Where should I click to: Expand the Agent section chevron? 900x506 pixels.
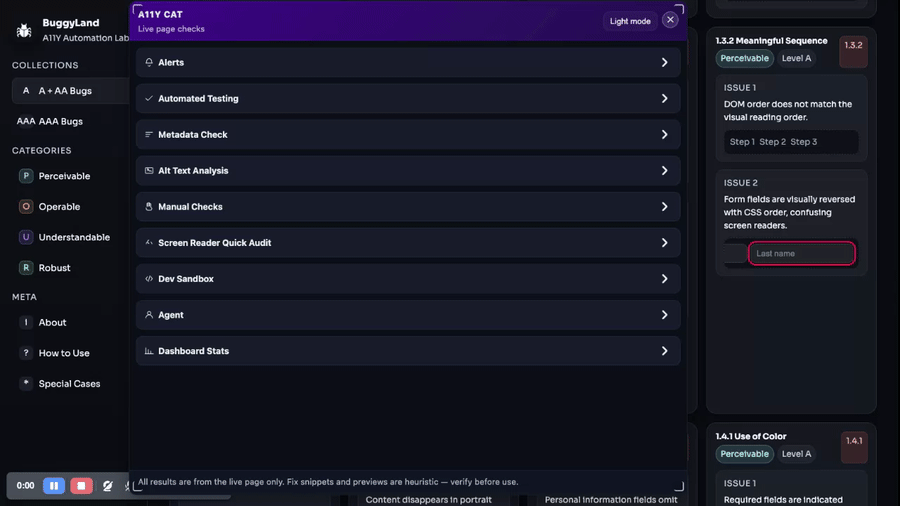(664, 315)
